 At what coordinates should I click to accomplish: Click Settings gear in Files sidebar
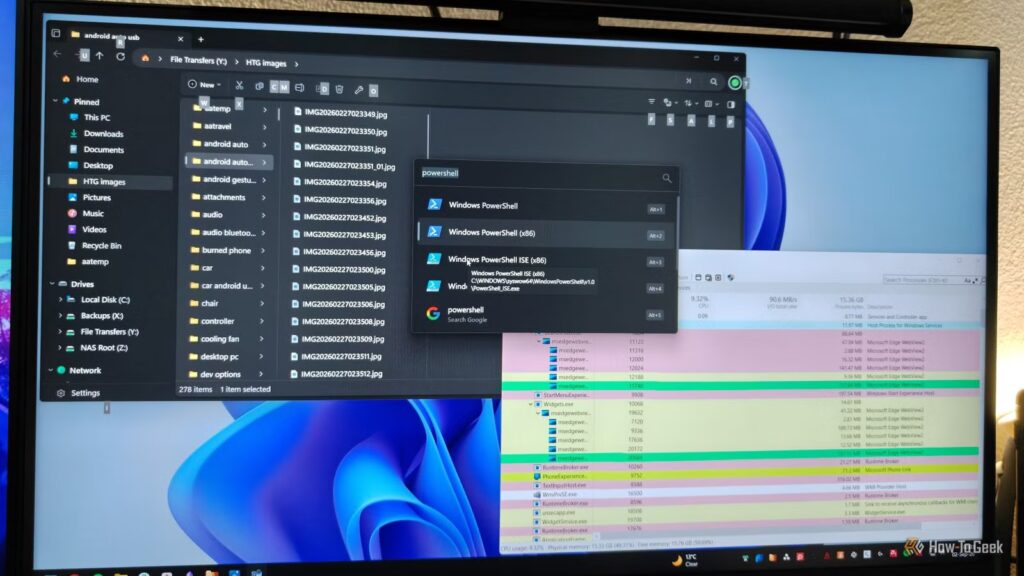61,393
